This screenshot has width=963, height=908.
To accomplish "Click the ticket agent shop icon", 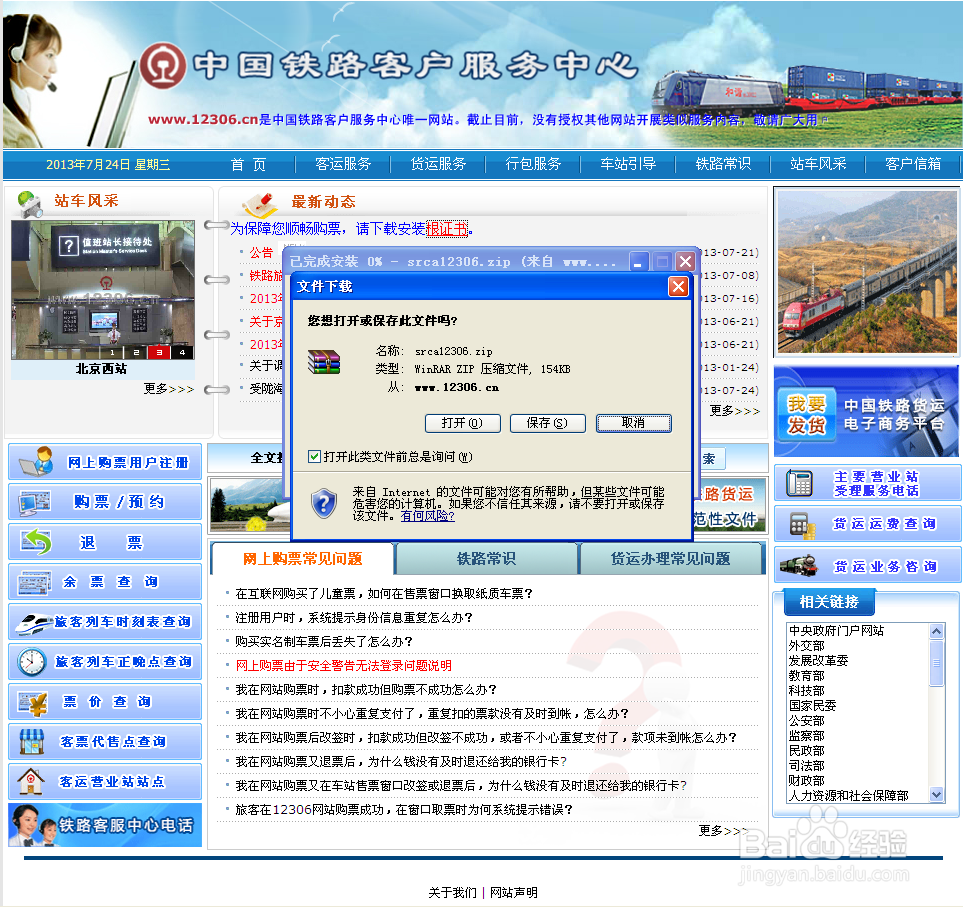I will [x=32, y=742].
